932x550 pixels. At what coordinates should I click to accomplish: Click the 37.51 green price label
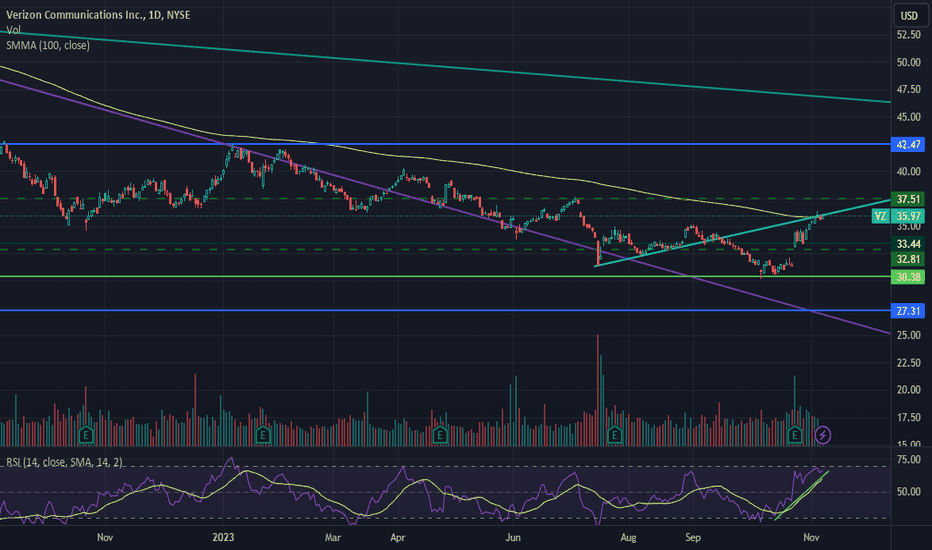pyautogui.click(x=908, y=199)
